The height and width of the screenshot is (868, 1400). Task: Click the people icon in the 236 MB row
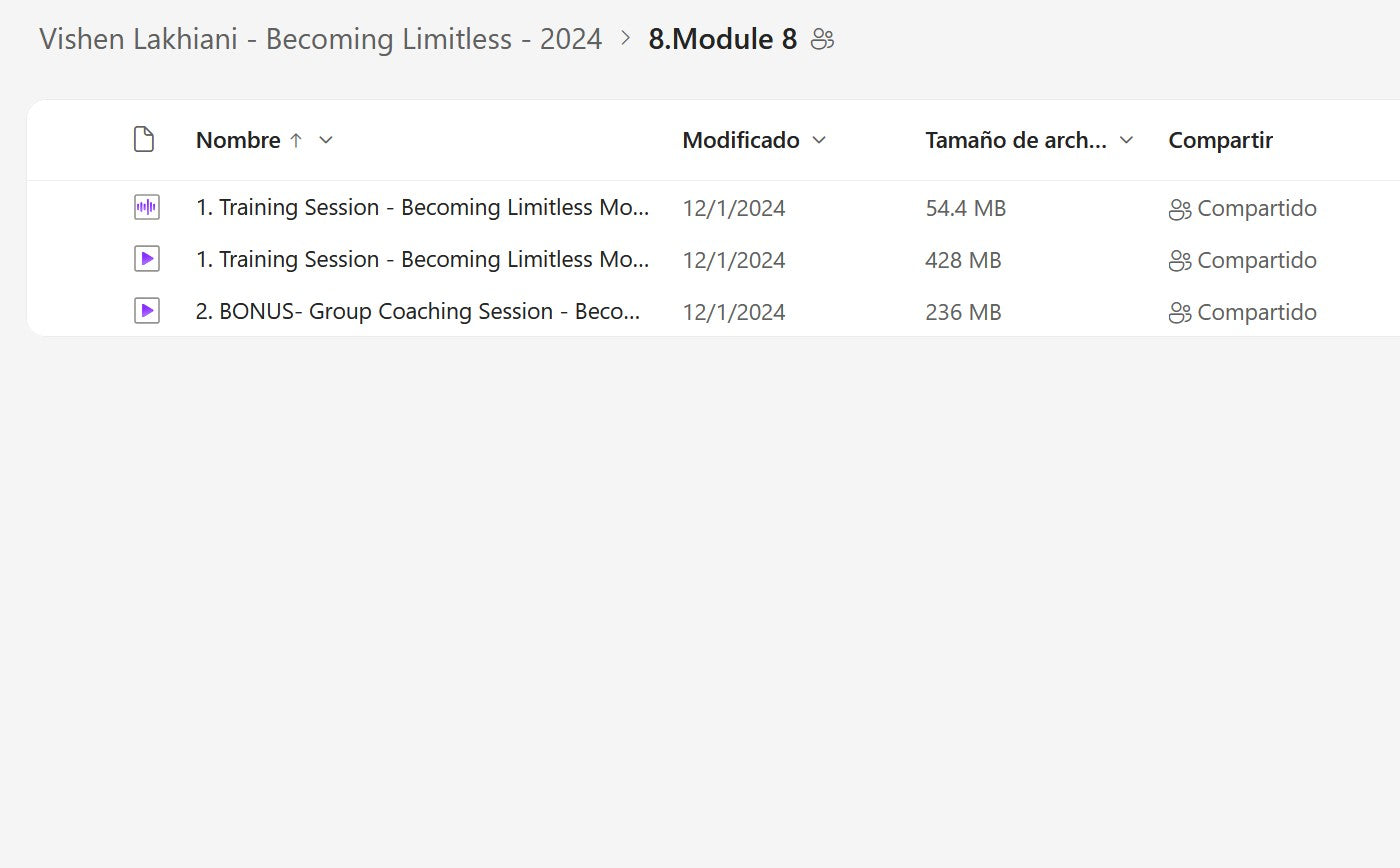pyautogui.click(x=1180, y=313)
